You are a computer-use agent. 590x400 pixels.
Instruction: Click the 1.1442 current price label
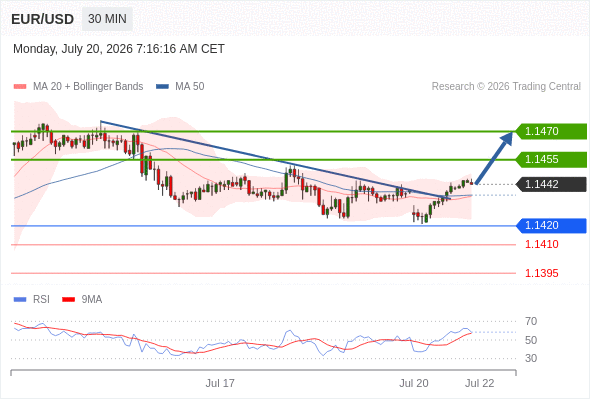[x=551, y=184]
